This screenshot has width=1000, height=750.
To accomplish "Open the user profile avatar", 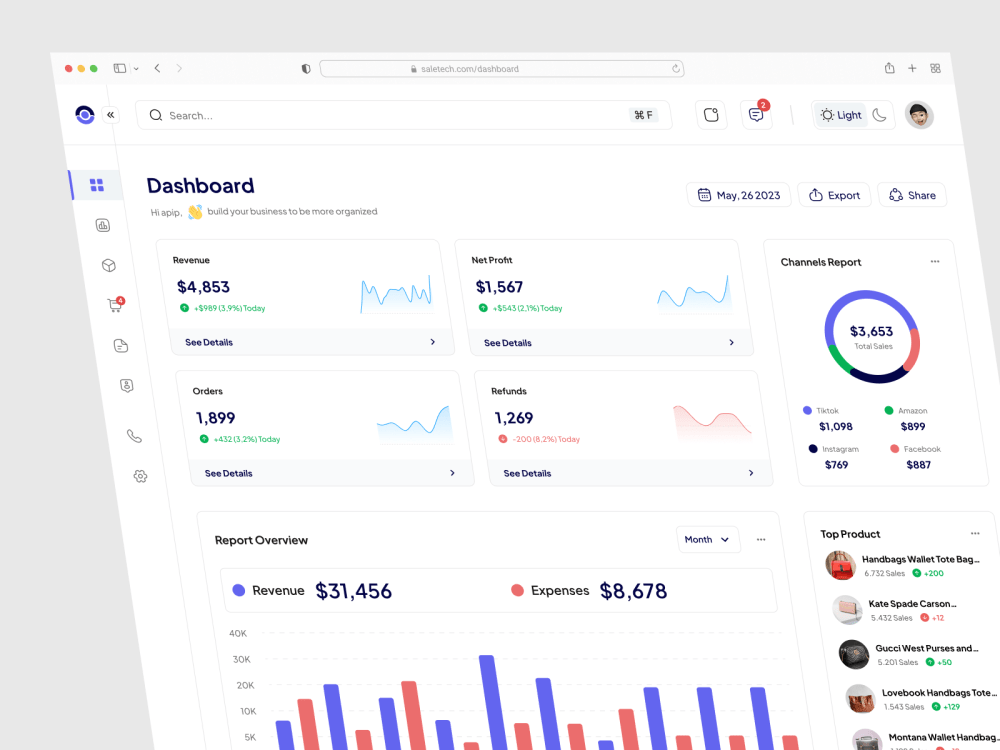I will 919,115.
